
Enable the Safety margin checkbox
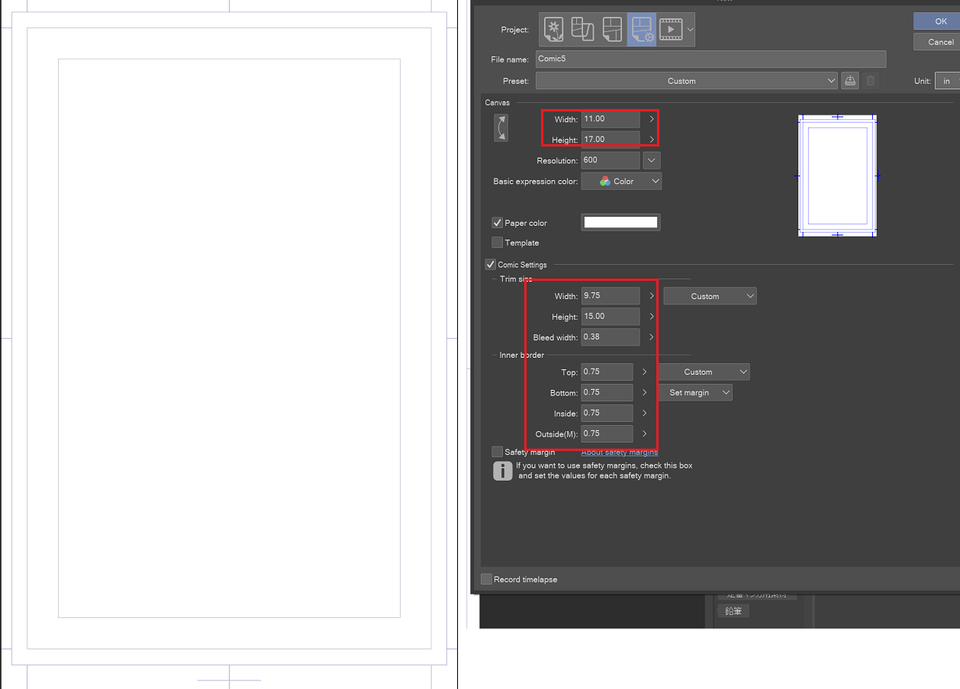point(497,452)
